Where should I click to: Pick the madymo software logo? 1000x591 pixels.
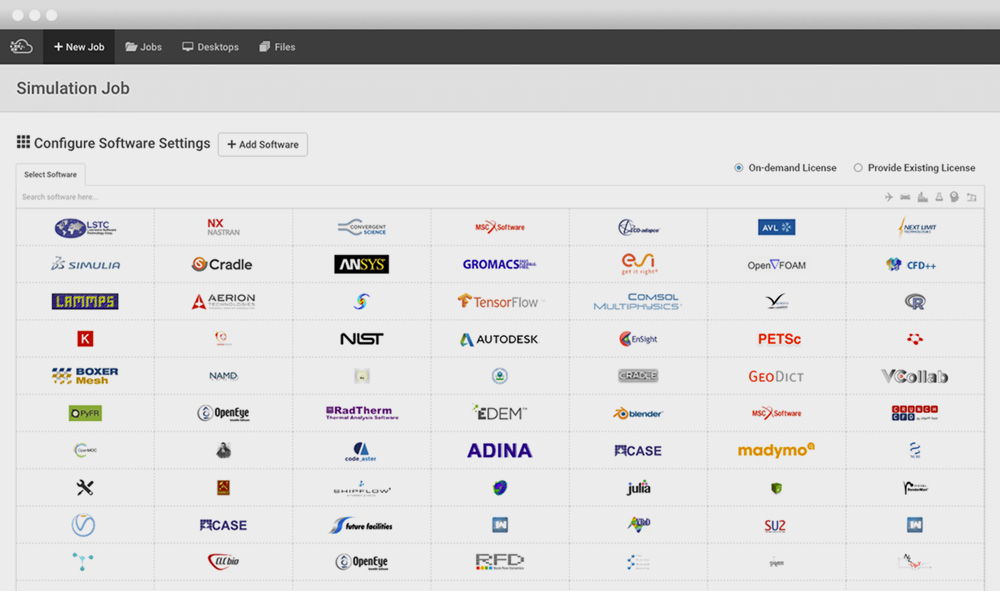coord(776,450)
